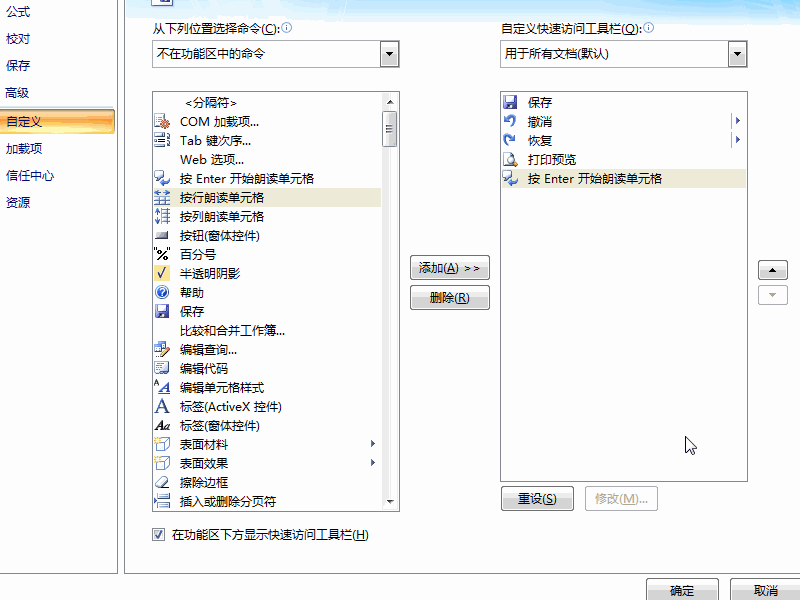
Task: Click the 恢复 redo icon in right list
Action: point(510,140)
